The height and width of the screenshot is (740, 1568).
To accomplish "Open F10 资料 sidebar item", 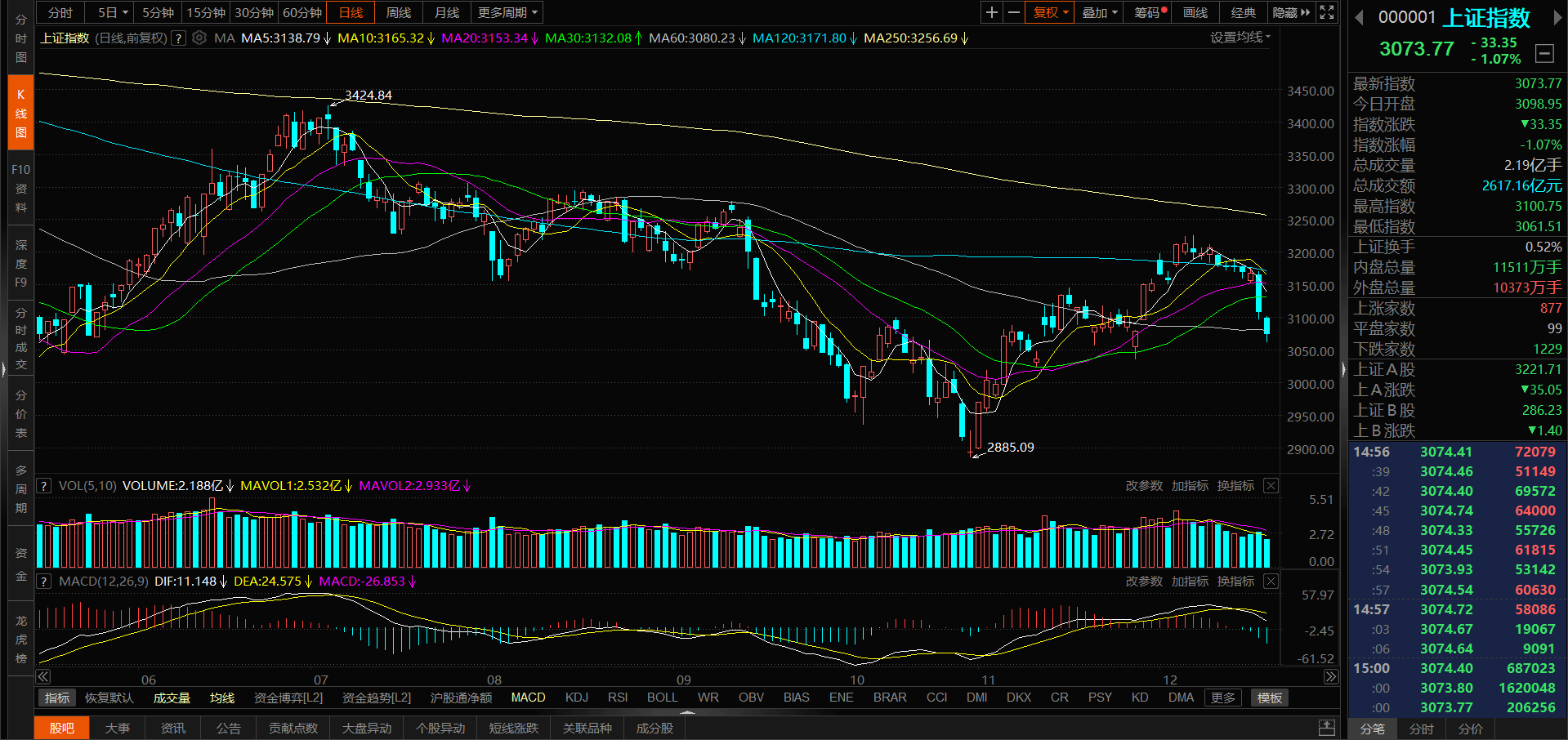I will [20, 188].
